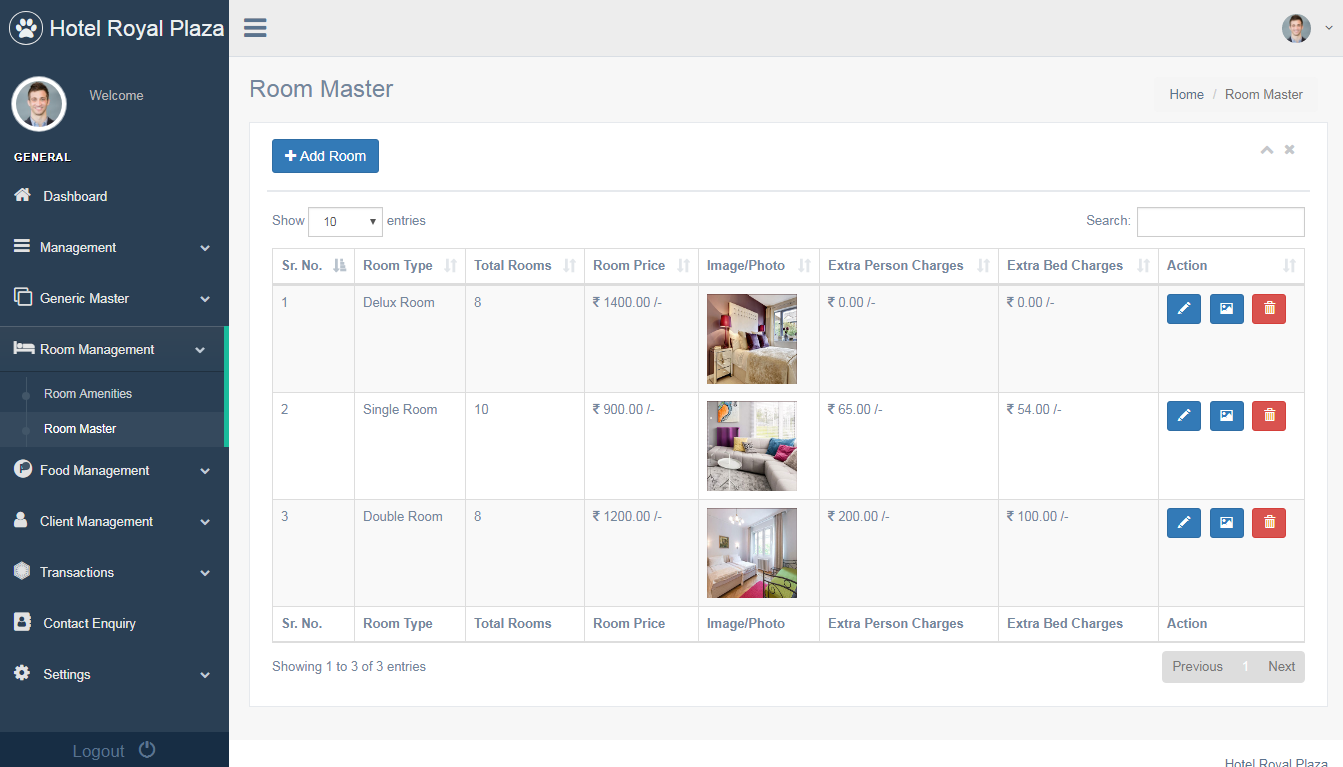Click 'Showing 1 to 3 of 3 entries' text
The height and width of the screenshot is (767, 1343).
349,666
